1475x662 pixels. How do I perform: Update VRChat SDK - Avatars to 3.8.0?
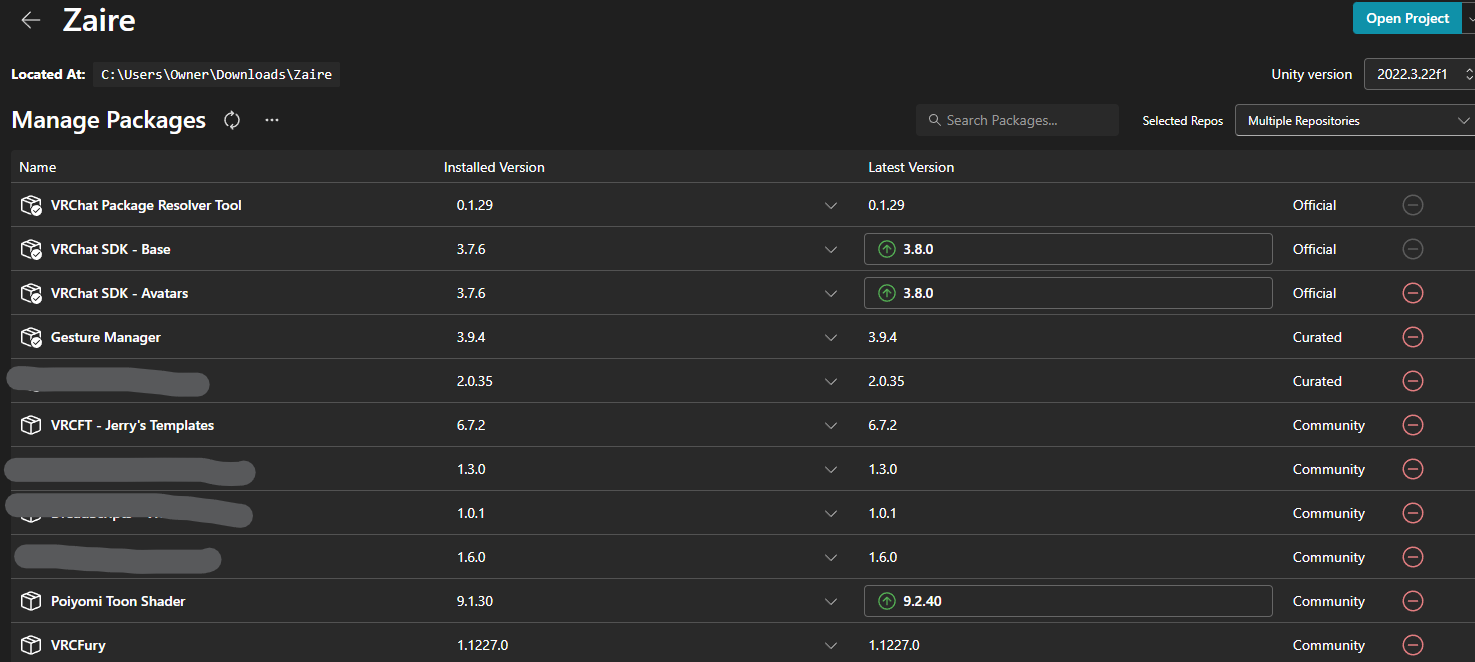pyautogui.click(x=1068, y=293)
